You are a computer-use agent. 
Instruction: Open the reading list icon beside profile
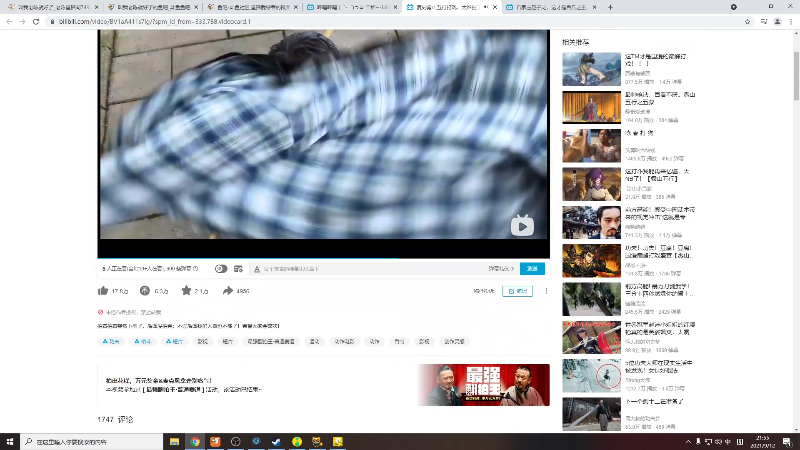[764, 21]
